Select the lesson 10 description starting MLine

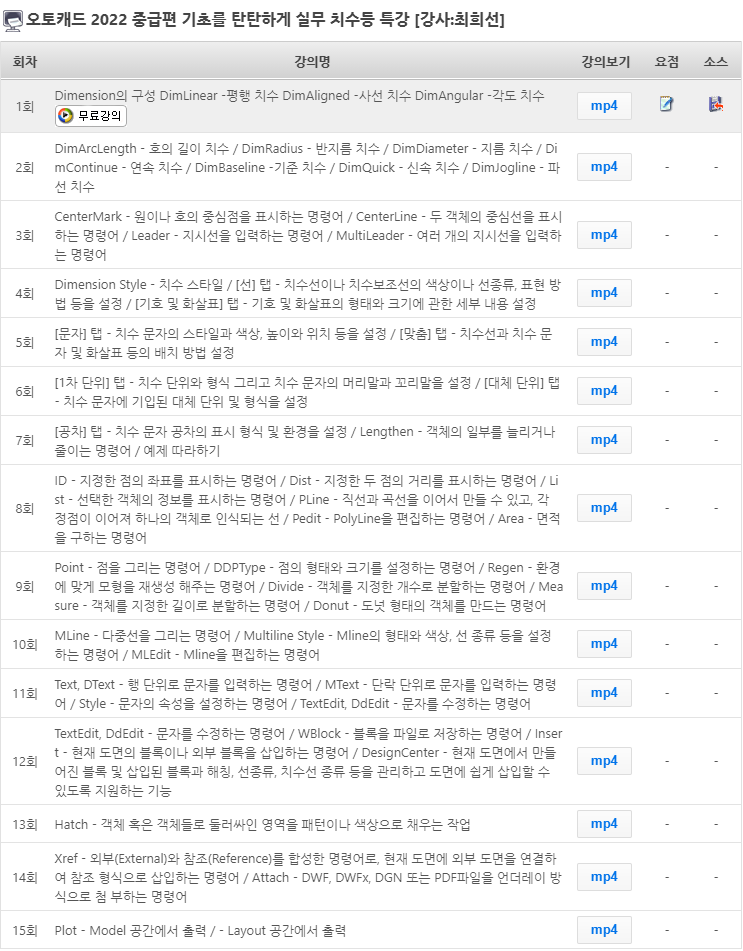coord(303,645)
